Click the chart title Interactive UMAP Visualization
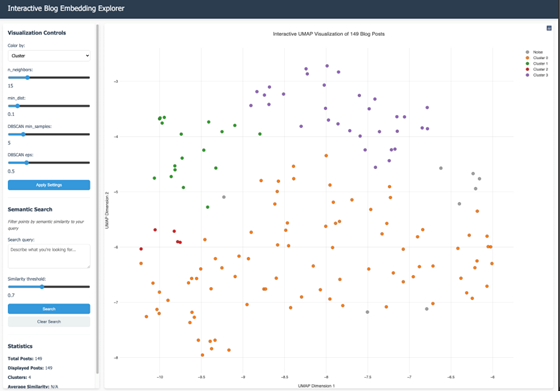The width and height of the screenshot is (560, 391). tap(329, 34)
